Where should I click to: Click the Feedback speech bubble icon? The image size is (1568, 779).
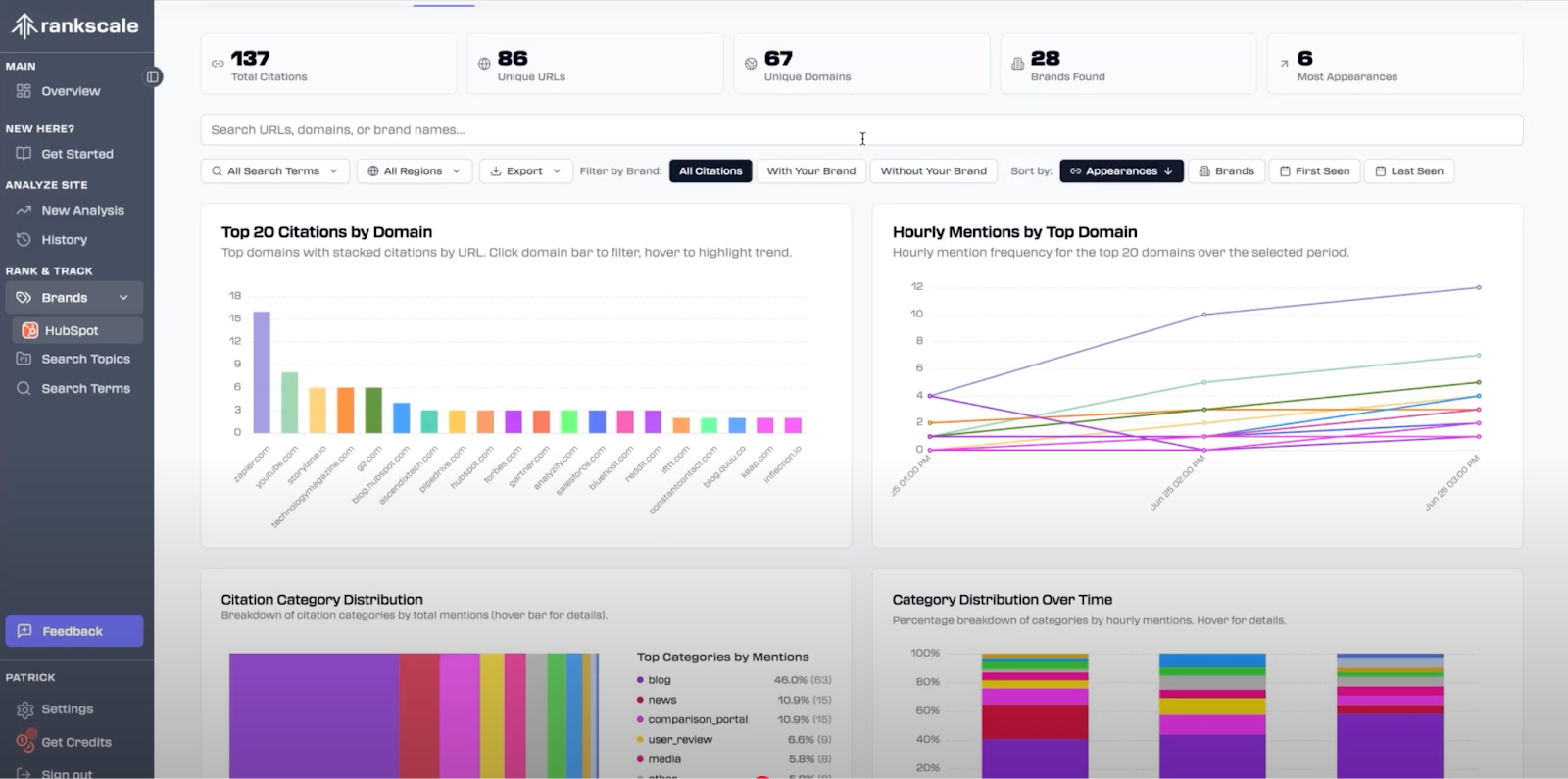(x=24, y=631)
